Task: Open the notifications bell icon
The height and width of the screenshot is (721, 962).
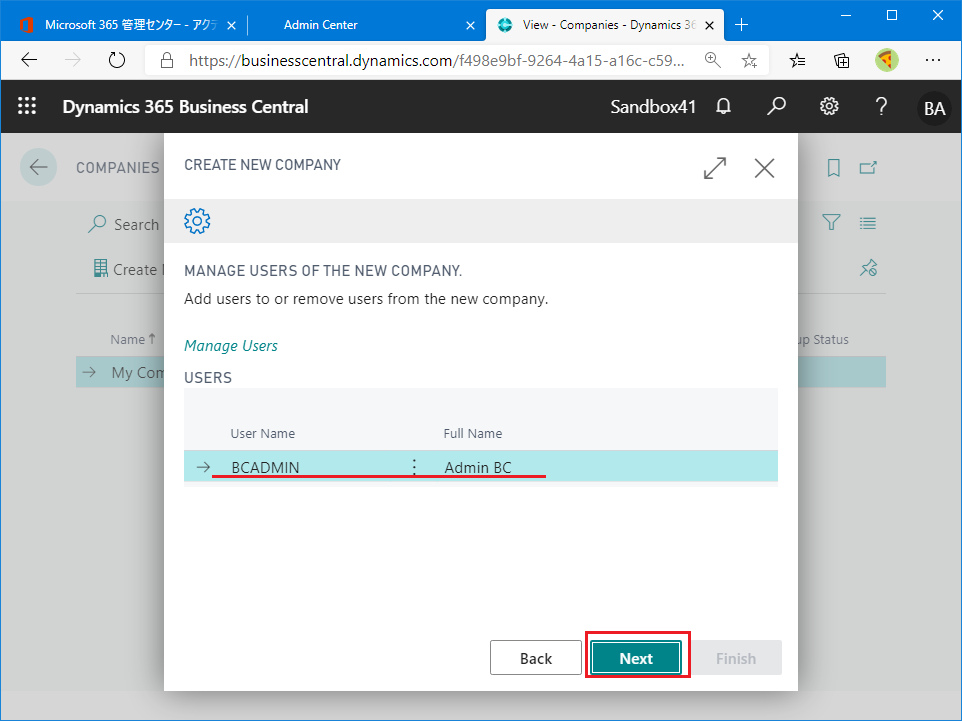Action: coord(723,106)
